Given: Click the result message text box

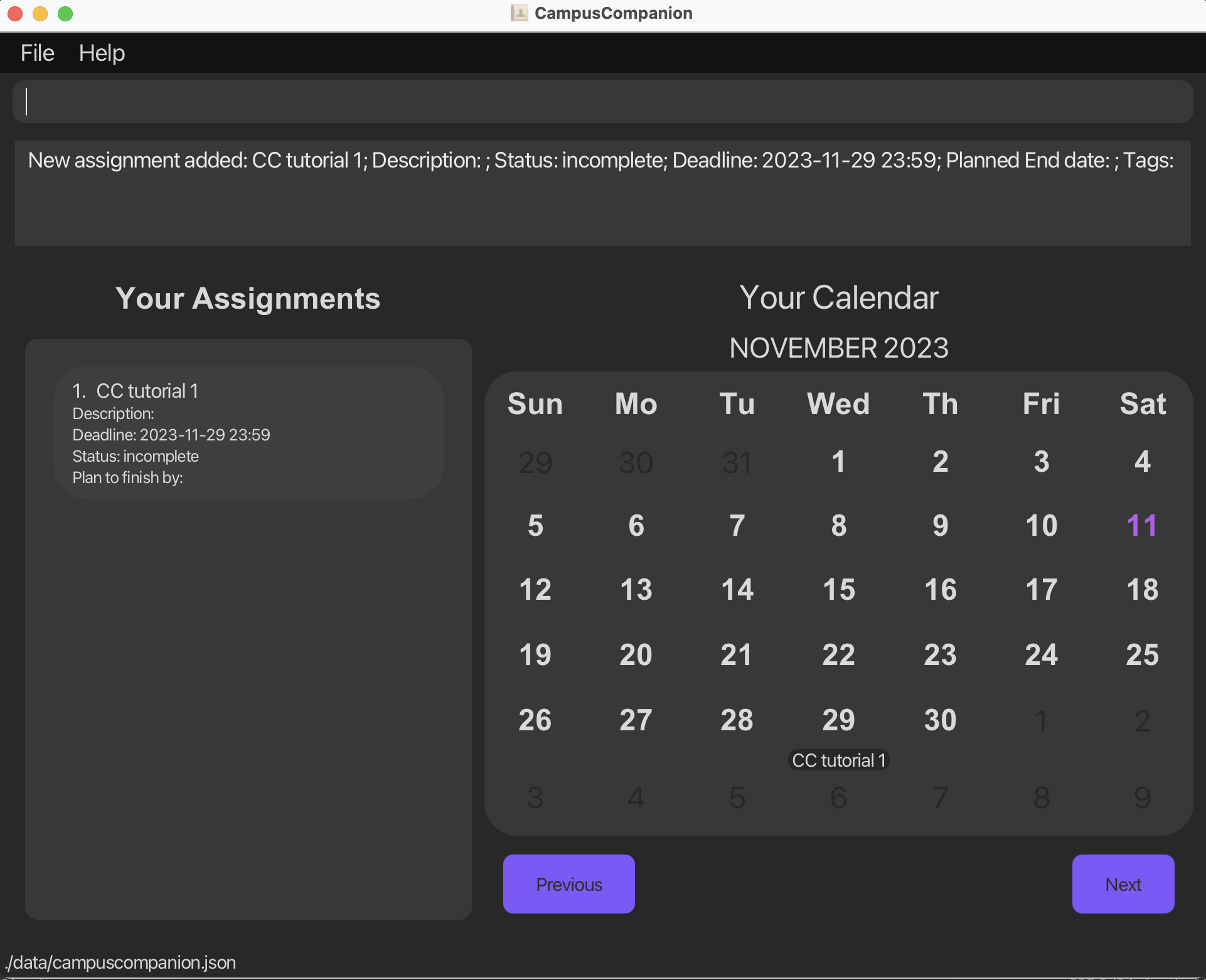Looking at the screenshot, I should pos(602,193).
